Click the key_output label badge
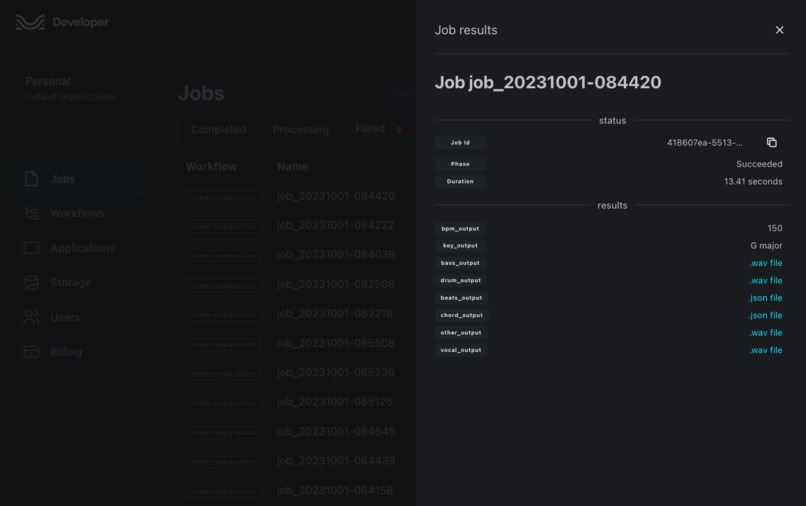This screenshot has height=506, width=806. pyautogui.click(x=460, y=245)
